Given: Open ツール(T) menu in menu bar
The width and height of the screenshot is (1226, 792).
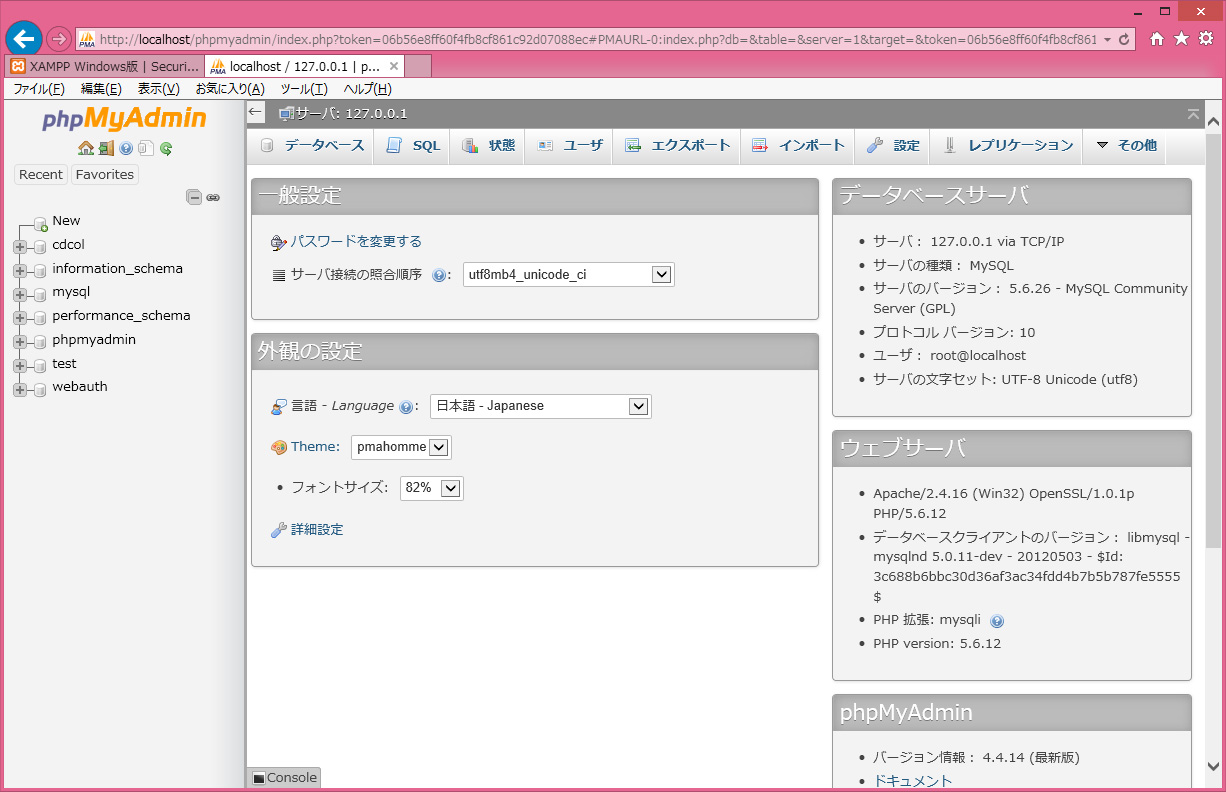Looking at the screenshot, I should click(x=303, y=89).
